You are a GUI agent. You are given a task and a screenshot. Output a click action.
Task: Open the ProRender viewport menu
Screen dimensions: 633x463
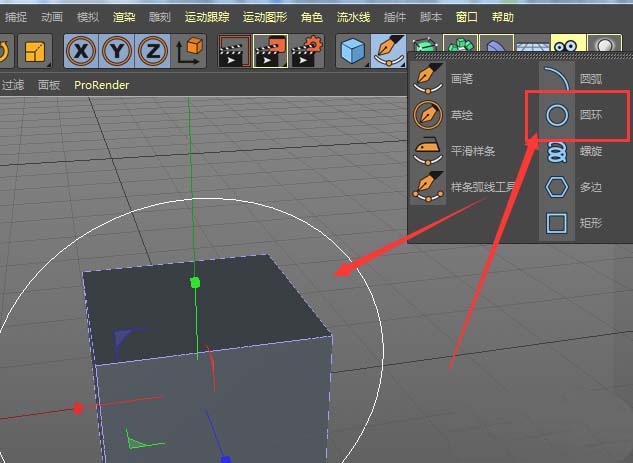[102, 85]
